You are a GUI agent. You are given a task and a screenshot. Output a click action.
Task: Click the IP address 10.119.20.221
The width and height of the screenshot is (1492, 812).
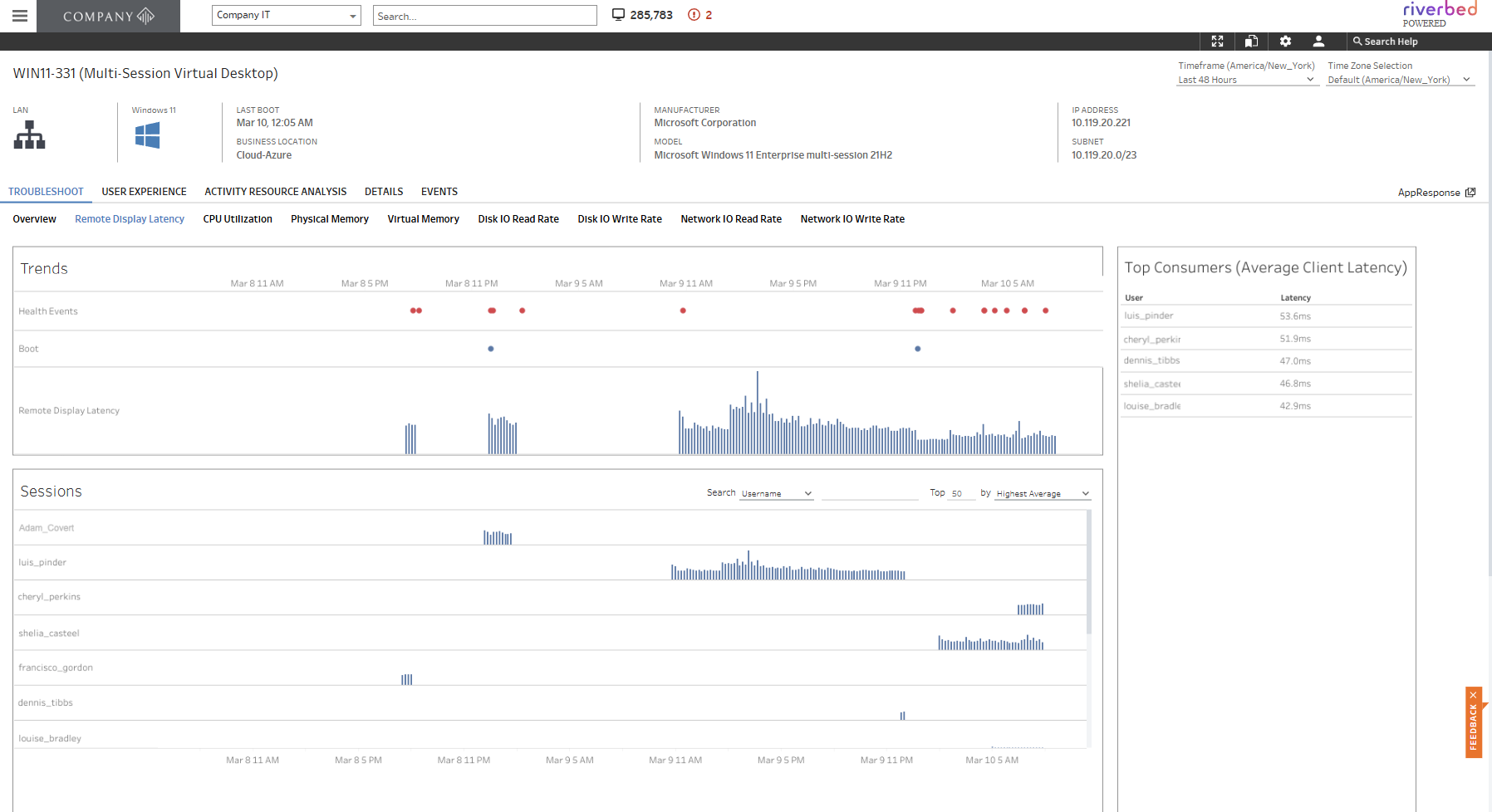click(x=1101, y=123)
